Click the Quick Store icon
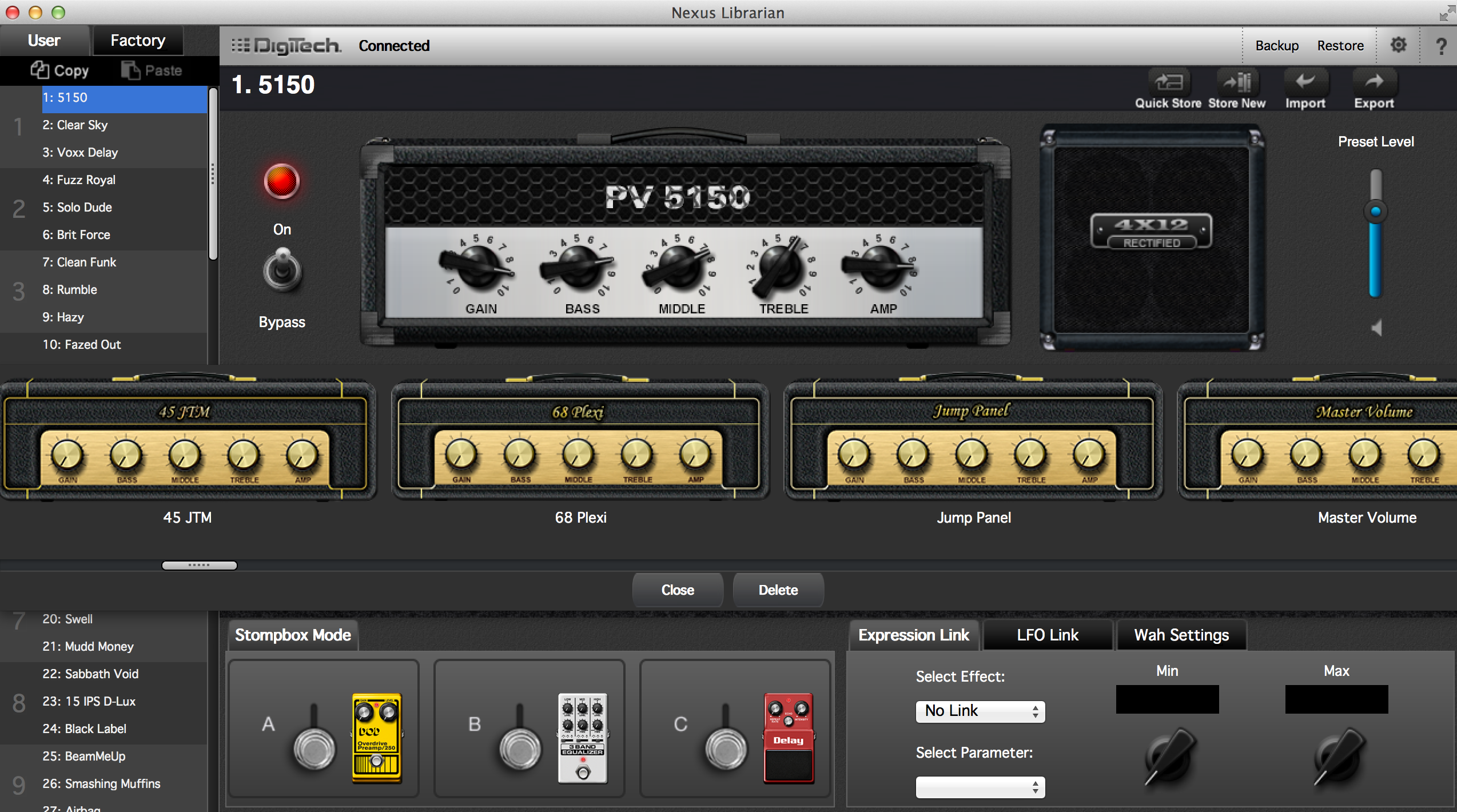 pyautogui.click(x=1168, y=83)
